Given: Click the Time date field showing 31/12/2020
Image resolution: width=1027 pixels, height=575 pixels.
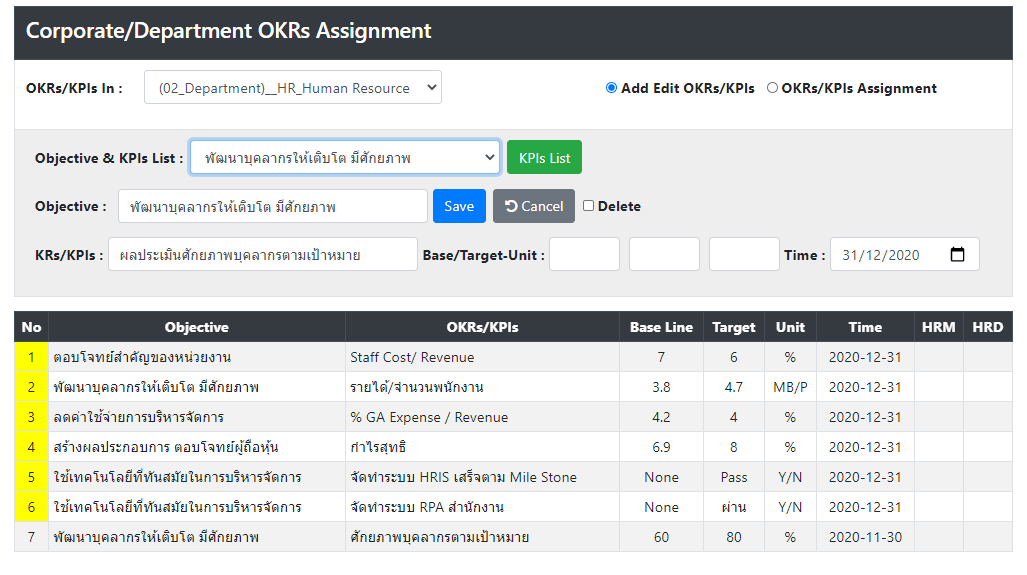Looking at the screenshot, I should click(905, 254).
